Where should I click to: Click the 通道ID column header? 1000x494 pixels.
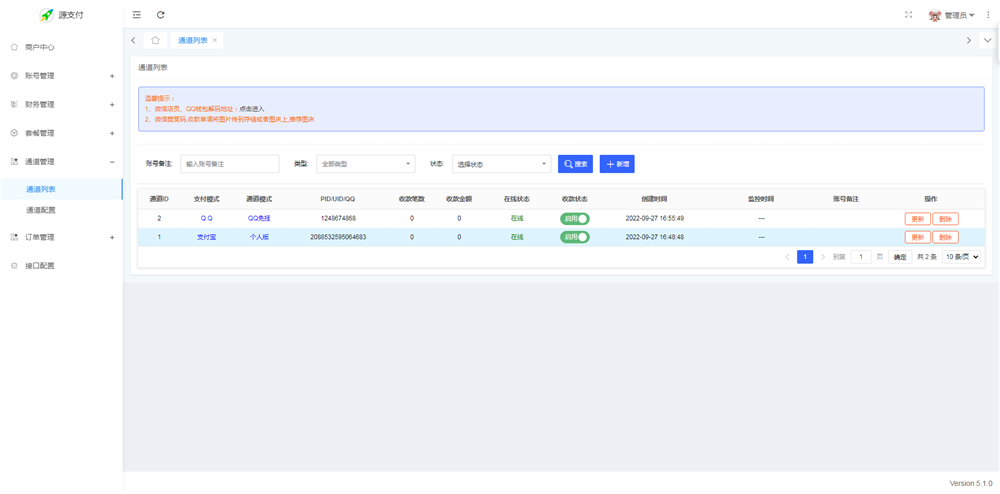pos(159,200)
